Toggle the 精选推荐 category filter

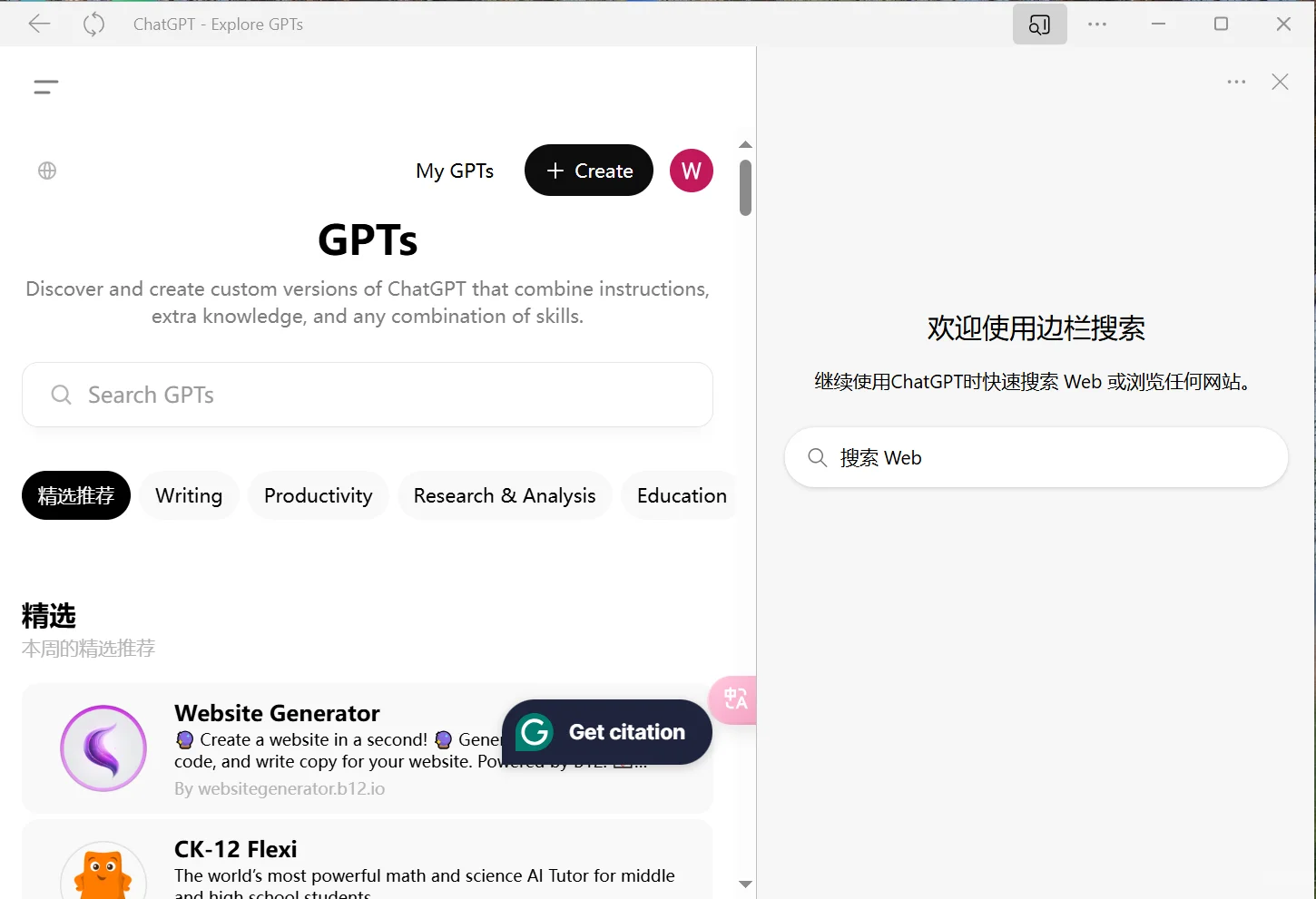(75, 495)
